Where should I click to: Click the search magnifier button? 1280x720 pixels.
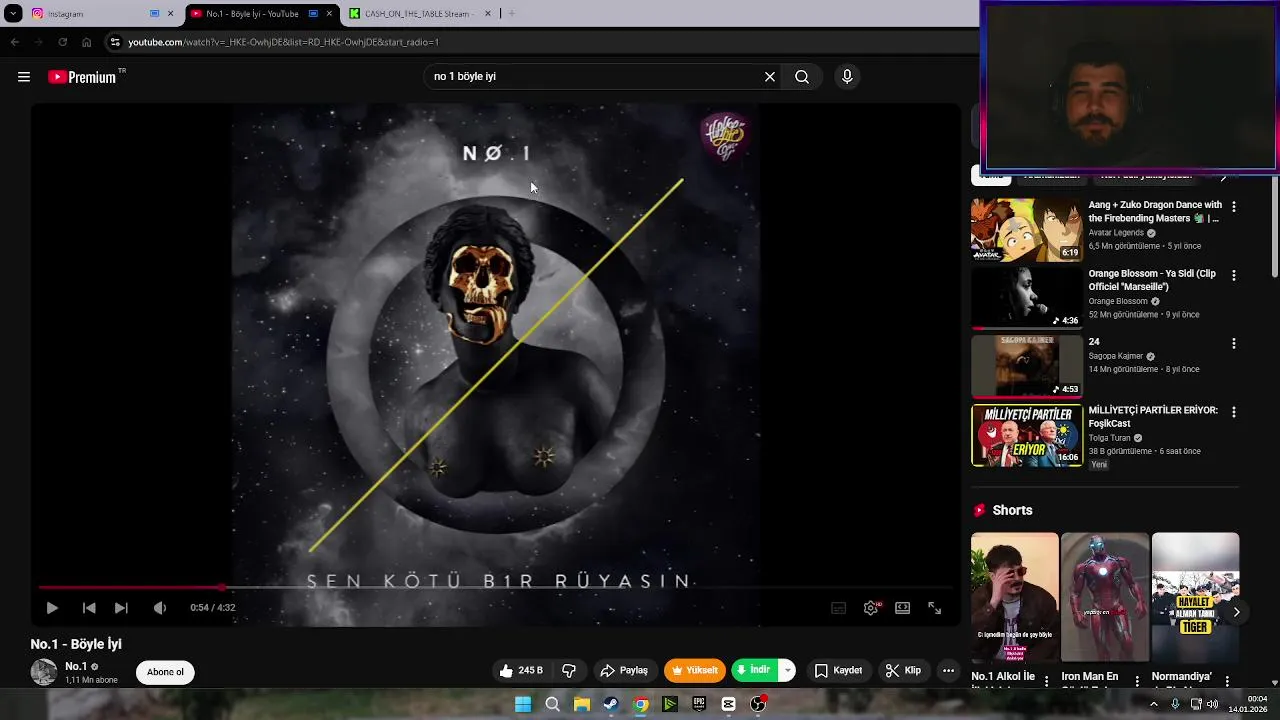(x=802, y=77)
